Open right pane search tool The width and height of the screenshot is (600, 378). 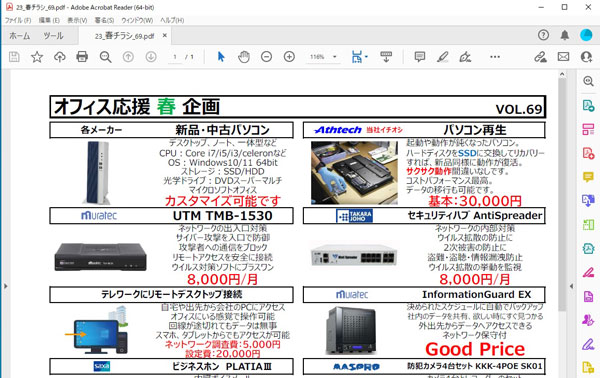(589, 81)
